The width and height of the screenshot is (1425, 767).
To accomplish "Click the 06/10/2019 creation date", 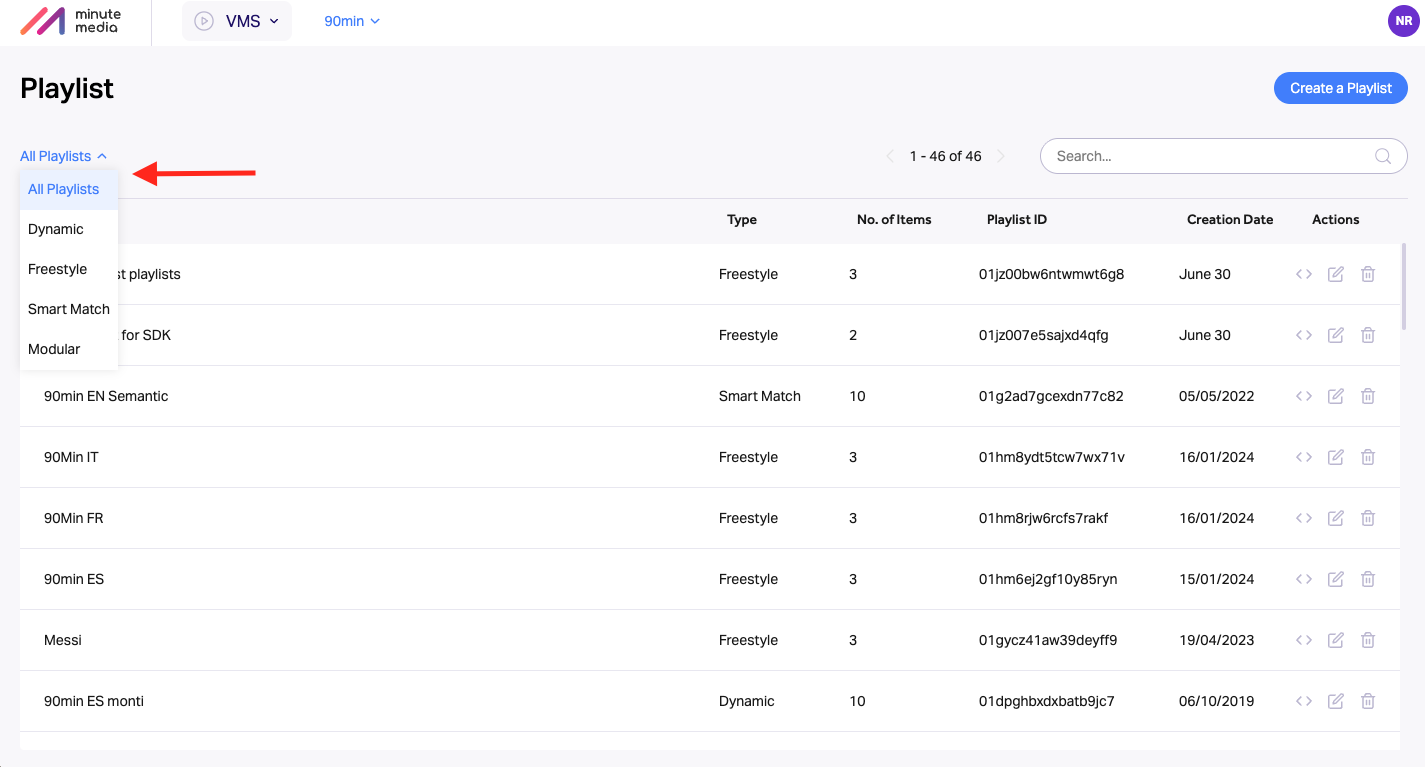I will point(1216,701).
